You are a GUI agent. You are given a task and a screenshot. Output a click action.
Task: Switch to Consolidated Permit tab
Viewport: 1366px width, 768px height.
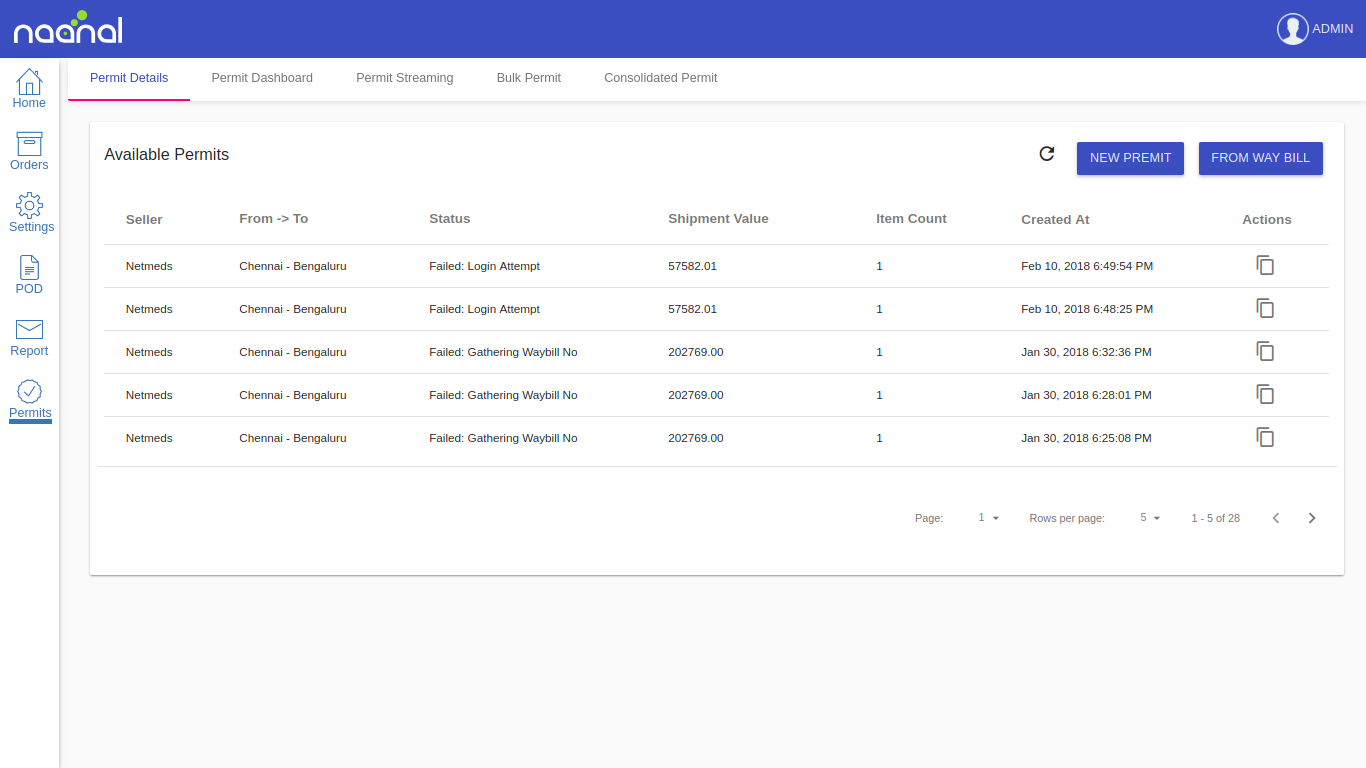(x=660, y=77)
